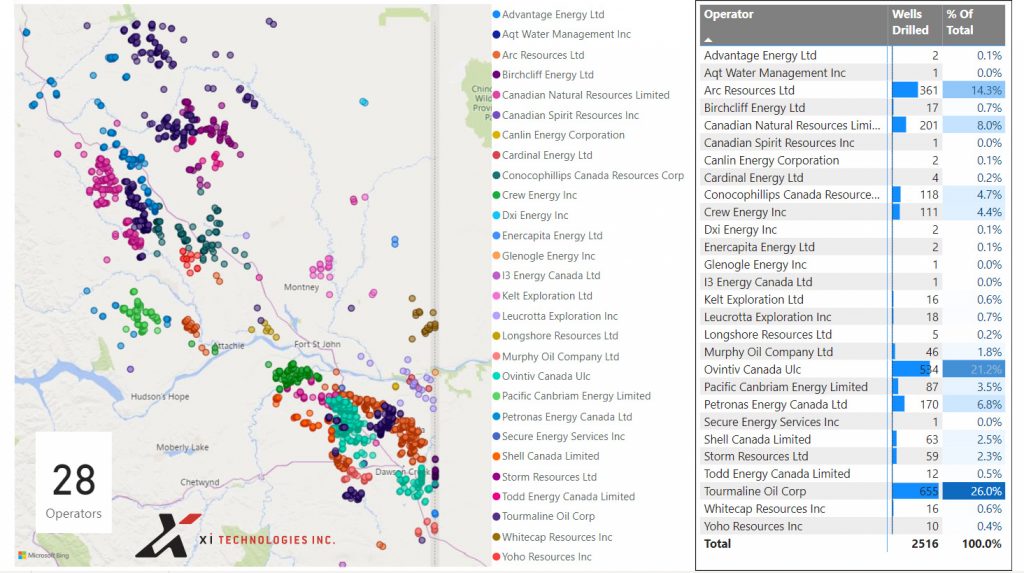Click Tourmaline Oil Corp row in table
The image size is (1024, 573).
852,491
